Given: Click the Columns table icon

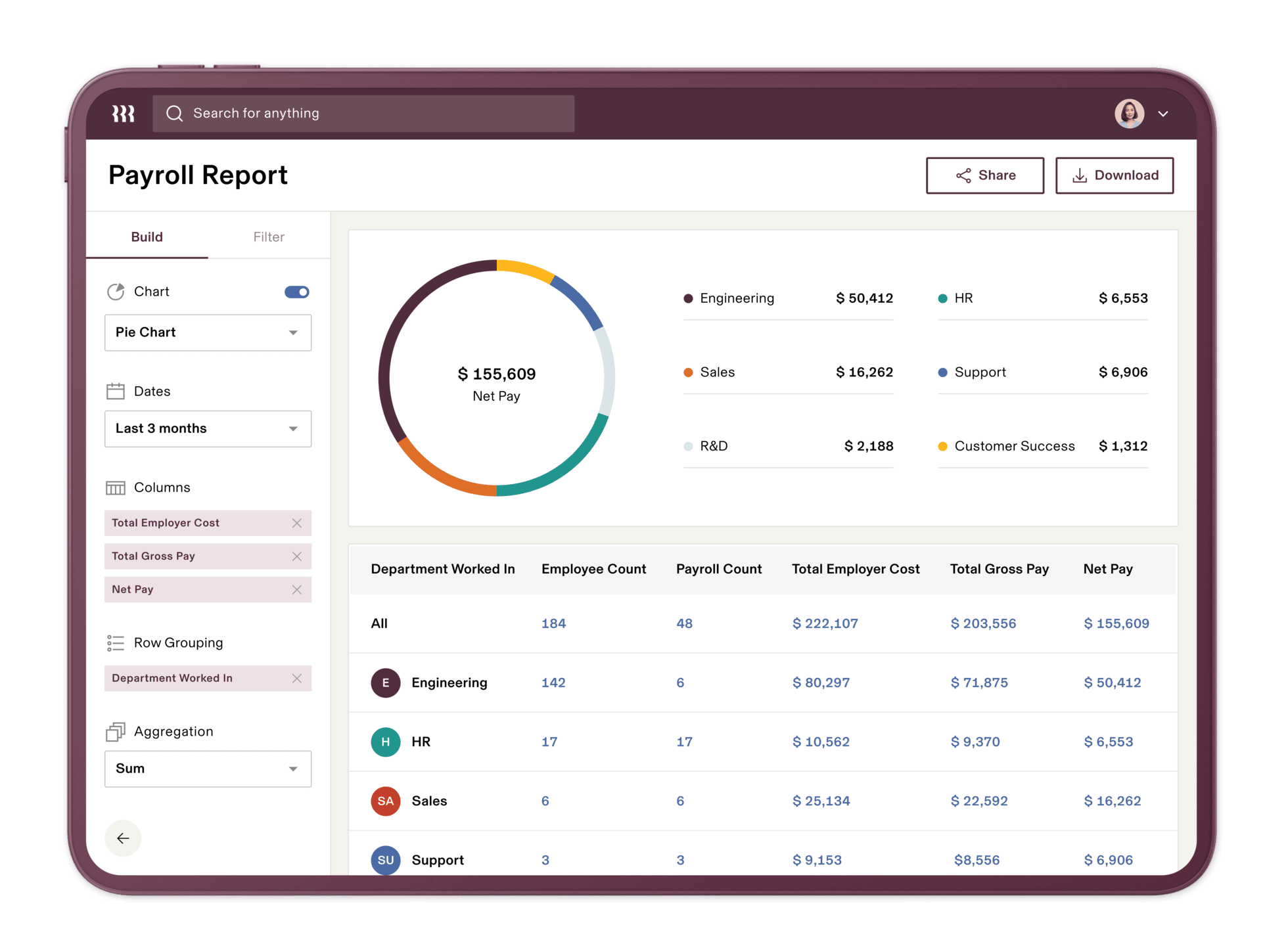Looking at the screenshot, I should [x=116, y=487].
